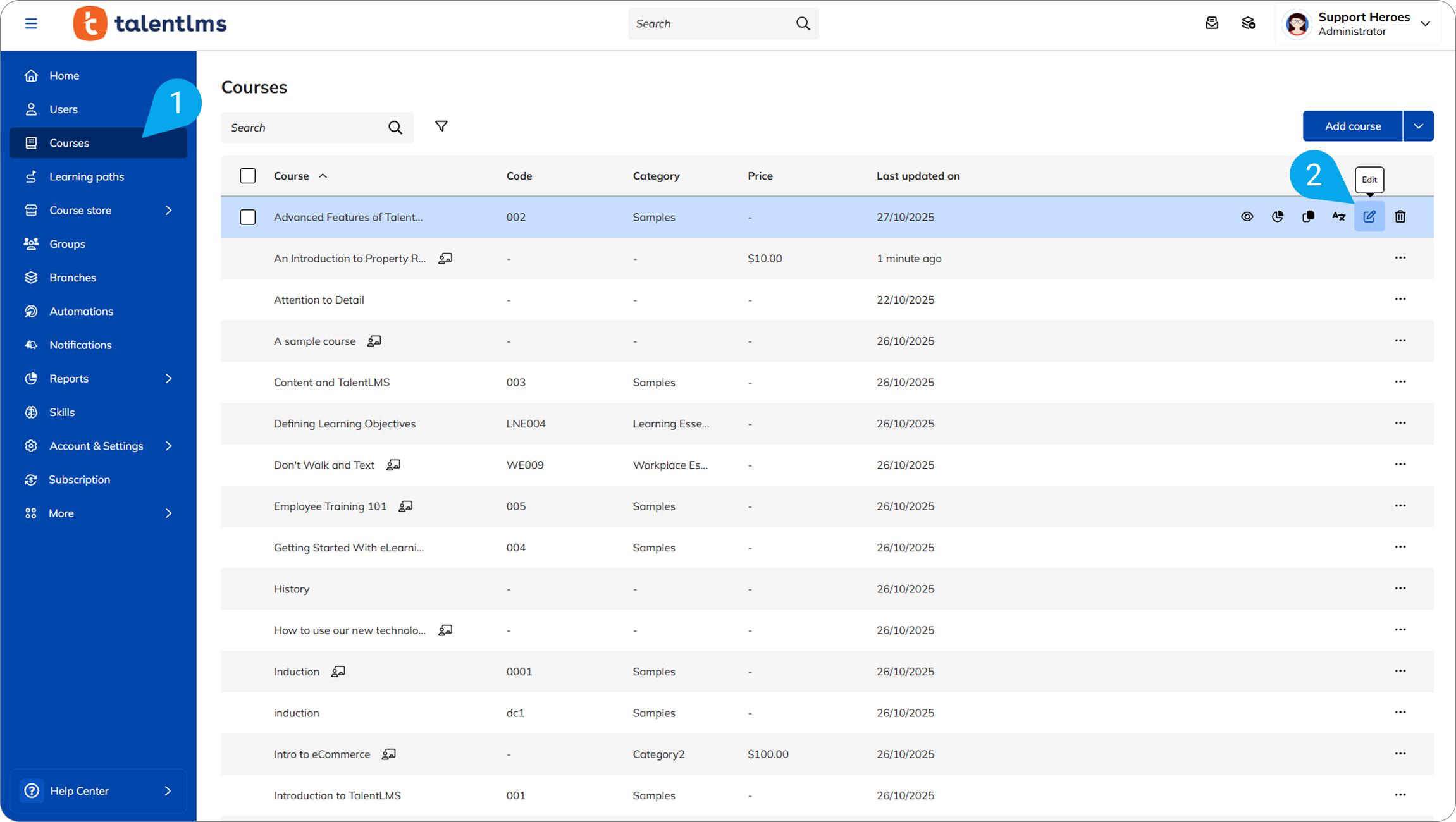Toggle the hamburger menu icon
The image size is (1456, 822).
(x=31, y=23)
